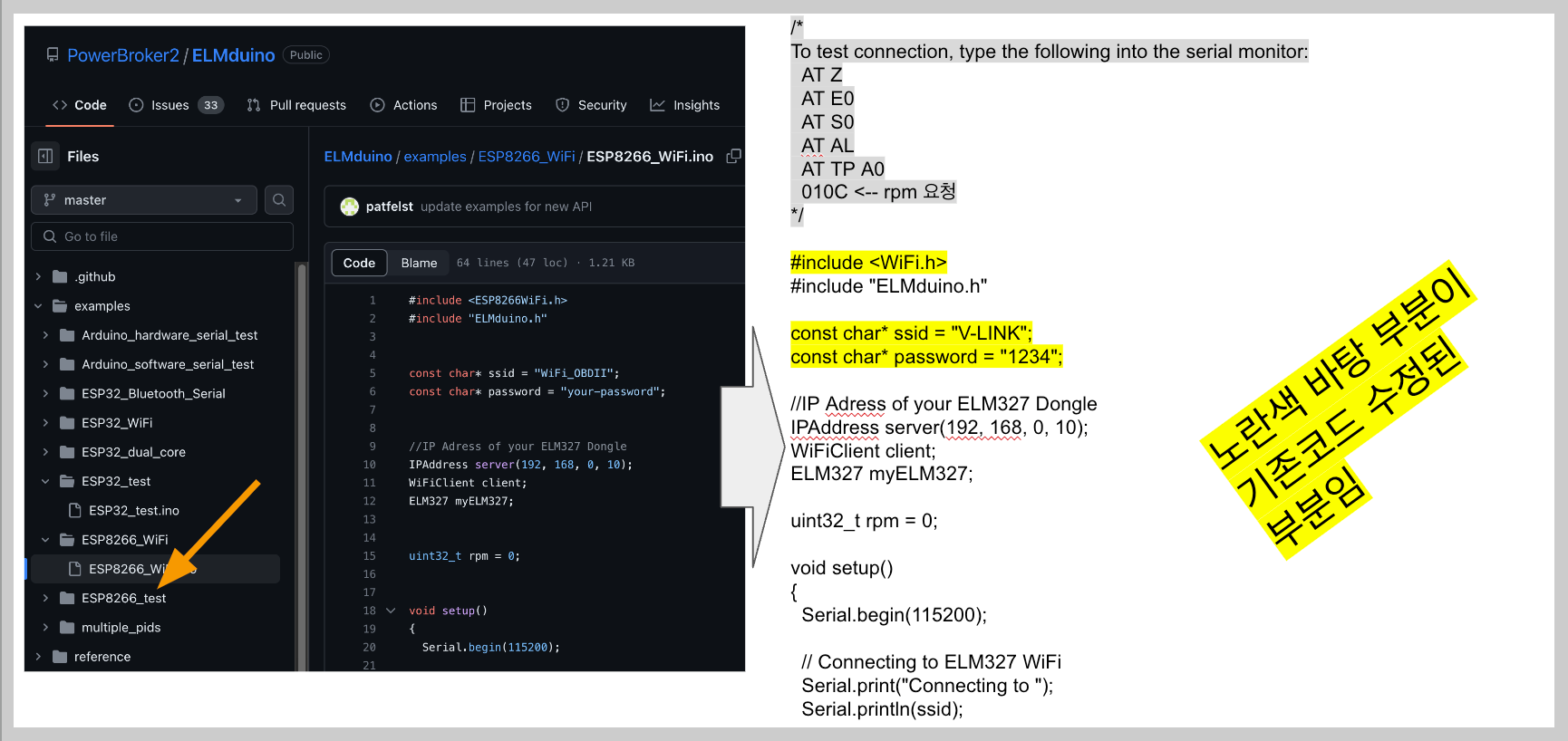Open the Actions tab
Screen dimensions: 1568x741
point(403,105)
